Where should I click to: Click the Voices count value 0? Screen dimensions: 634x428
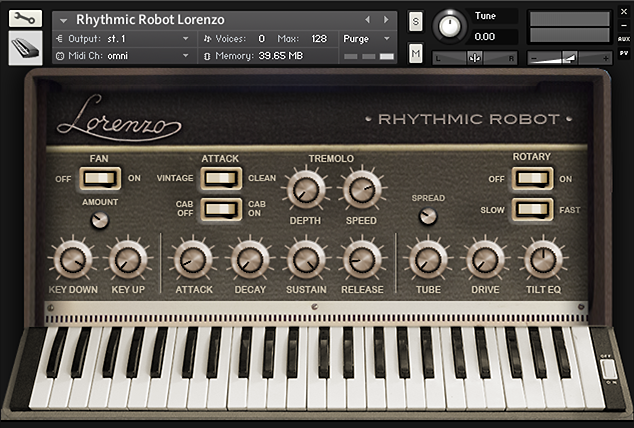click(x=262, y=39)
